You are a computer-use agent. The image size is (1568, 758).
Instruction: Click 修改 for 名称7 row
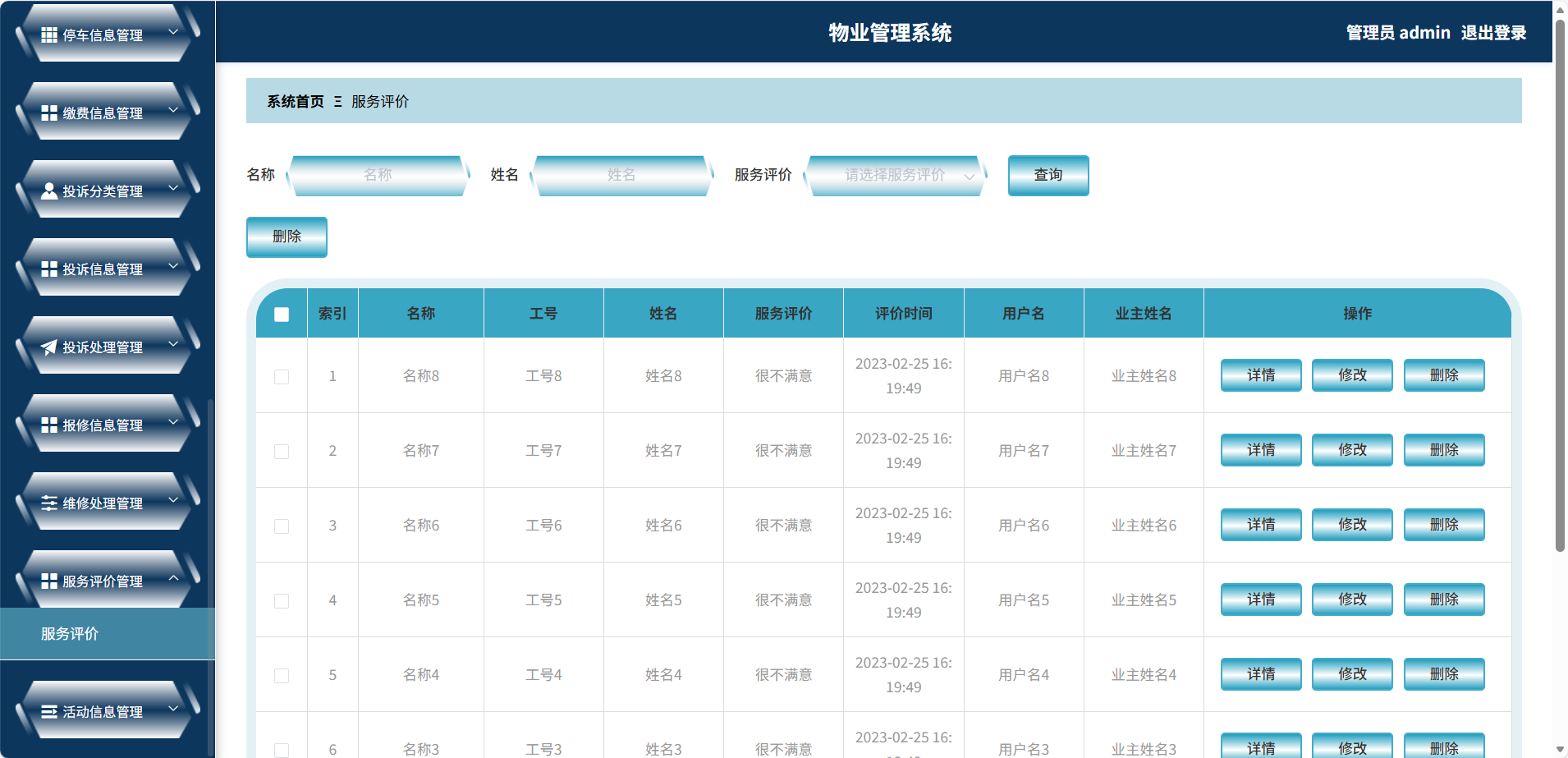1352,450
